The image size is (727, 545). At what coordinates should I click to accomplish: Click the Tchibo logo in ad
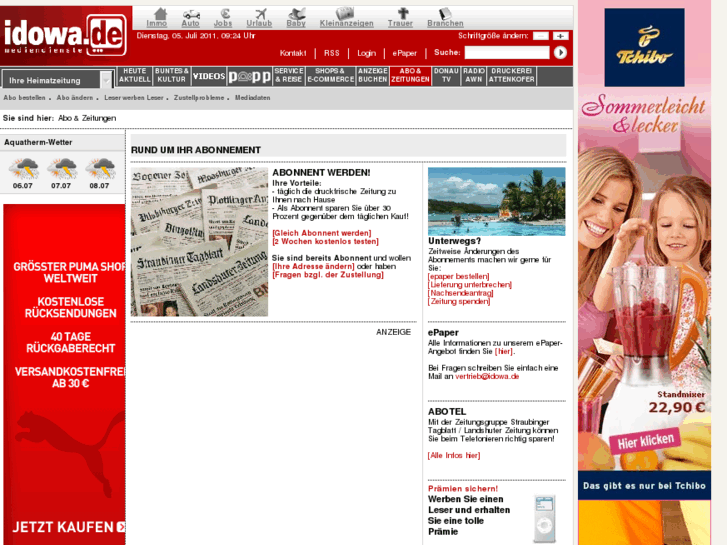[x=644, y=47]
